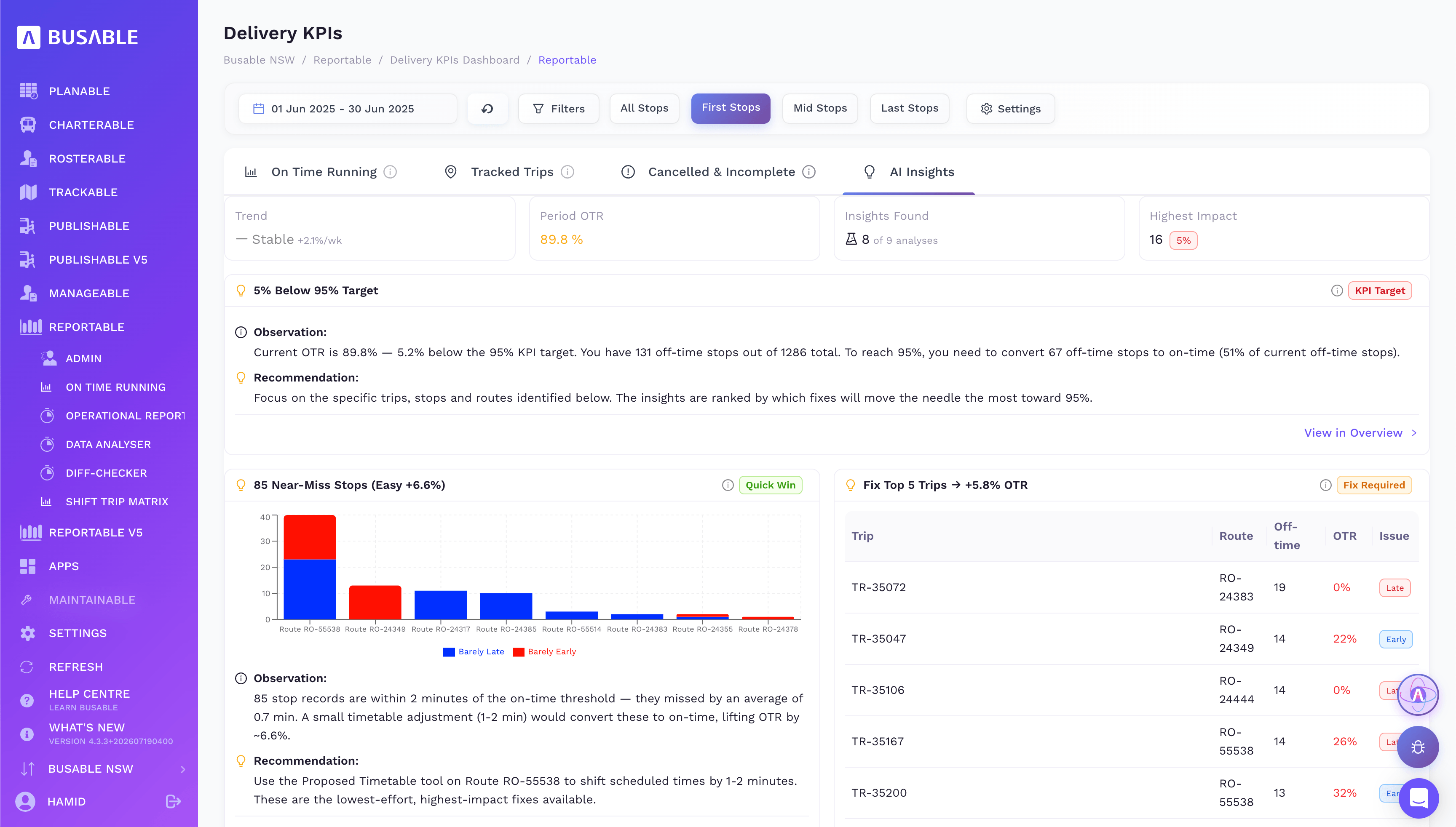Switch to AI Insights tab
This screenshot has height=827, width=1456.
[x=908, y=171]
